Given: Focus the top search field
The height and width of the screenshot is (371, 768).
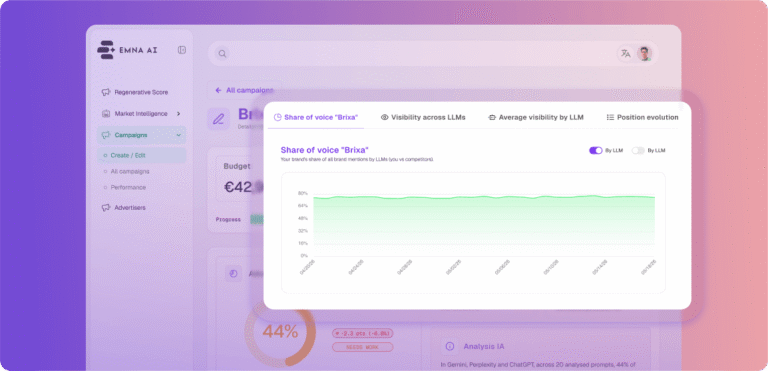Looking at the screenshot, I should point(433,54).
